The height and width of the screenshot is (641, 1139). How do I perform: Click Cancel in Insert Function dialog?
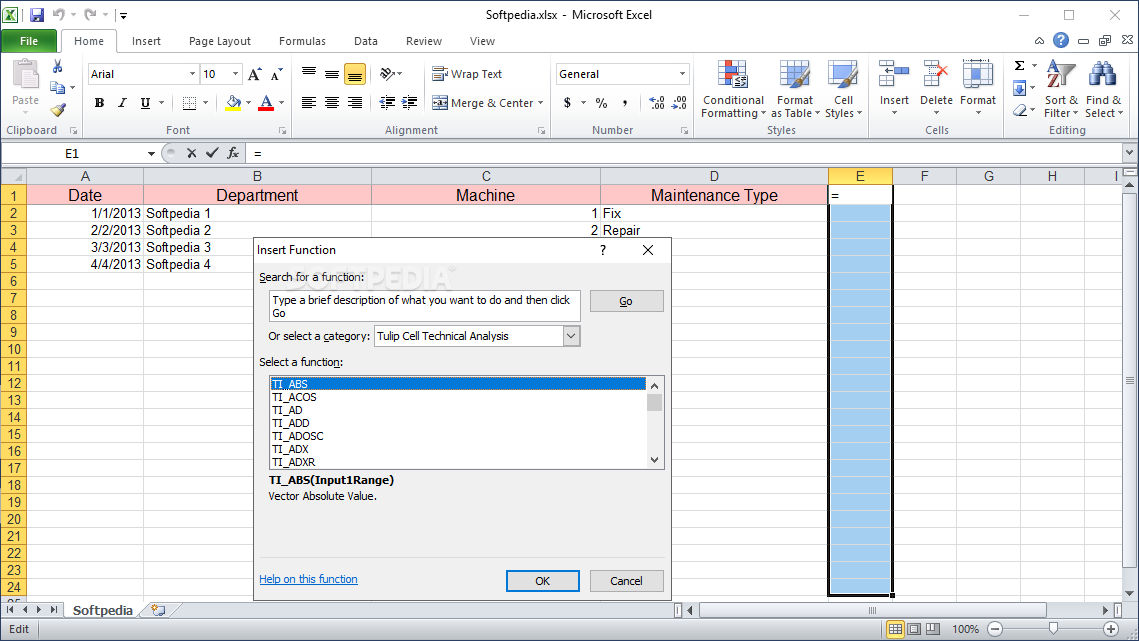(x=626, y=581)
